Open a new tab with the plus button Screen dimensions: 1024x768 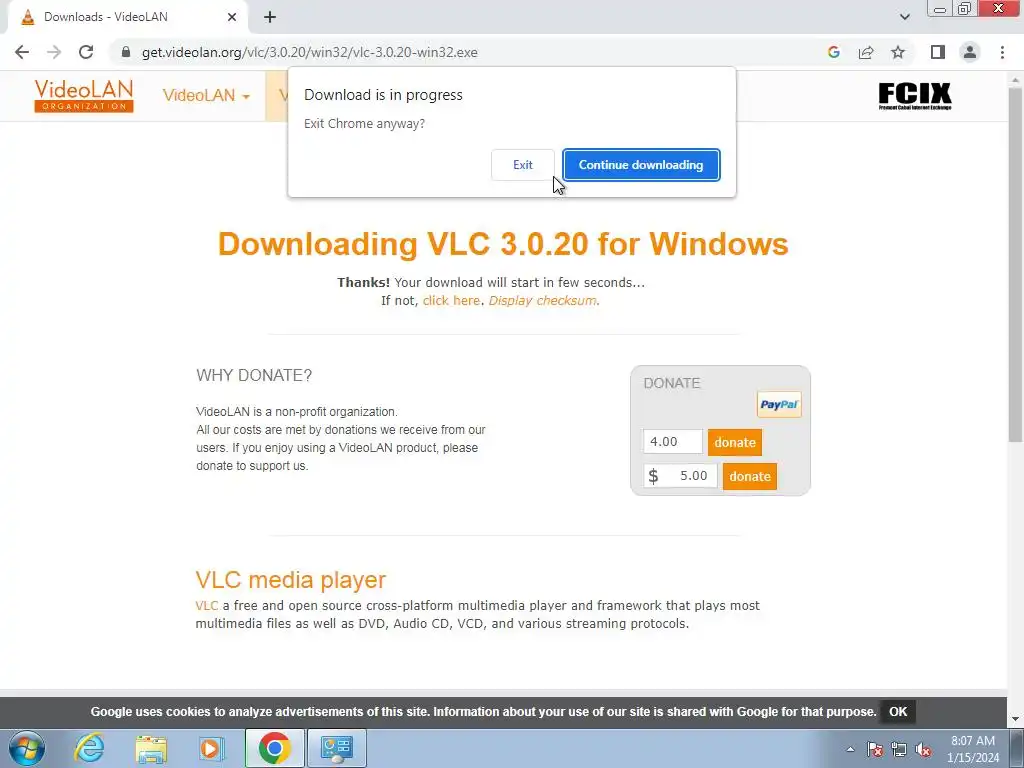(270, 18)
